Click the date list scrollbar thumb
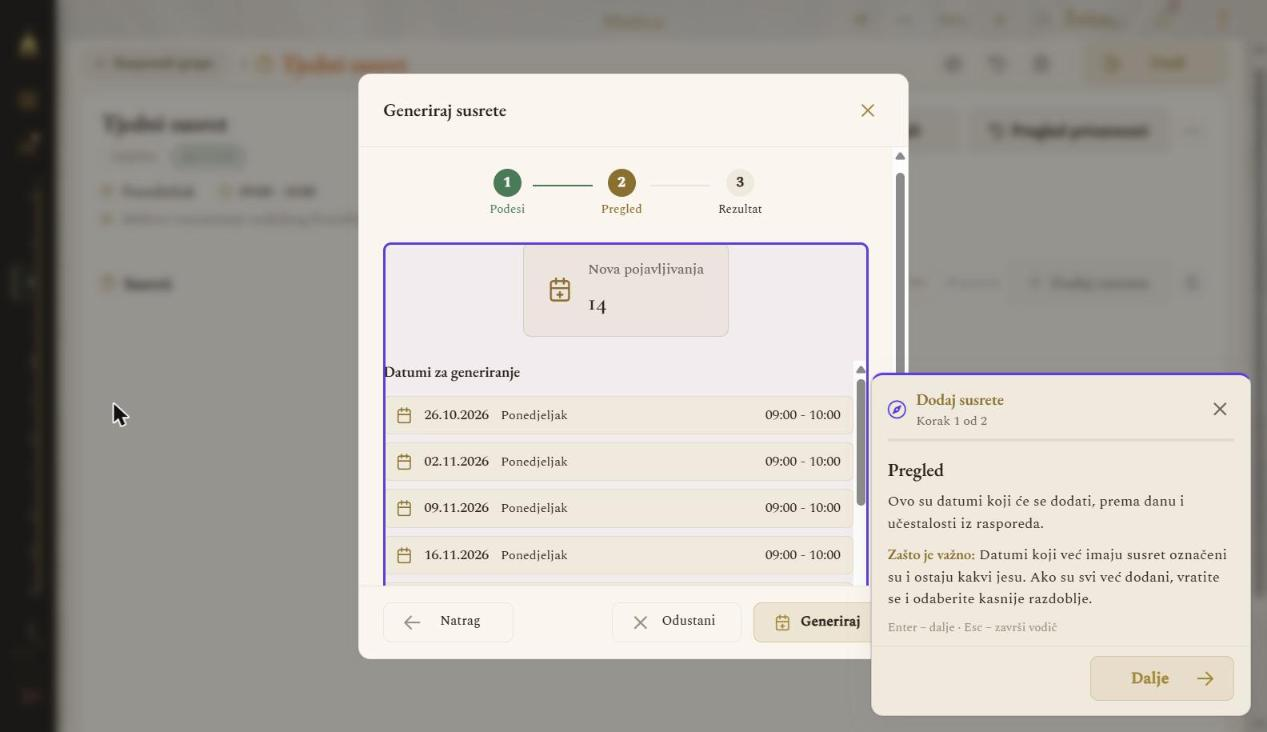The height and width of the screenshot is (732, 1267). 860,442
